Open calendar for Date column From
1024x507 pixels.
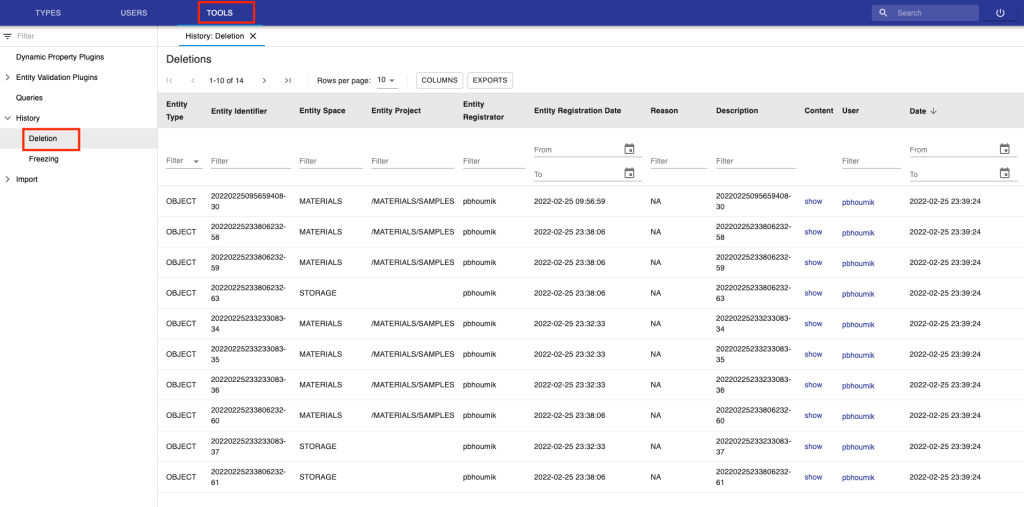1004,149
